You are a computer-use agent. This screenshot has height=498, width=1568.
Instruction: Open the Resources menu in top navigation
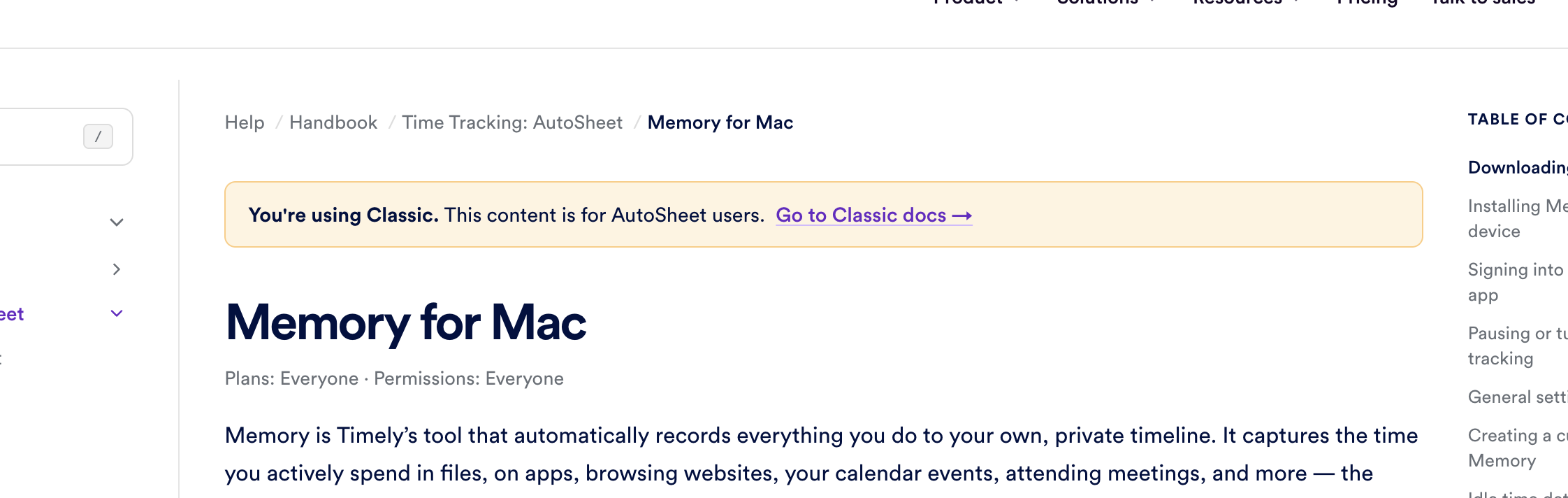(1238, 3)
